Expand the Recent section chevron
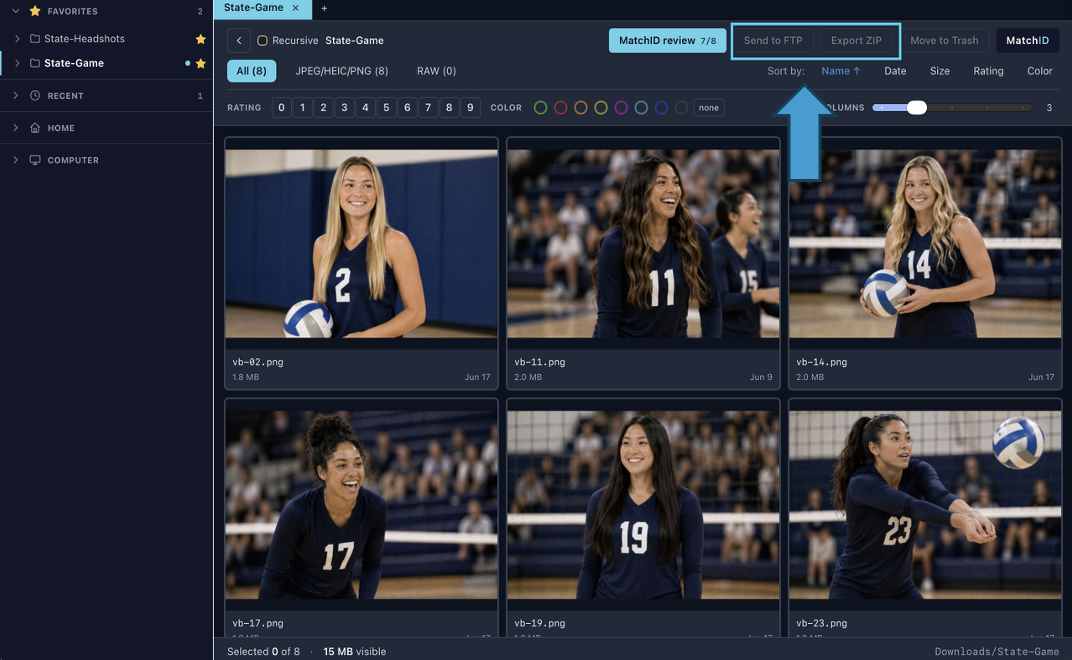 pos(16,96)
